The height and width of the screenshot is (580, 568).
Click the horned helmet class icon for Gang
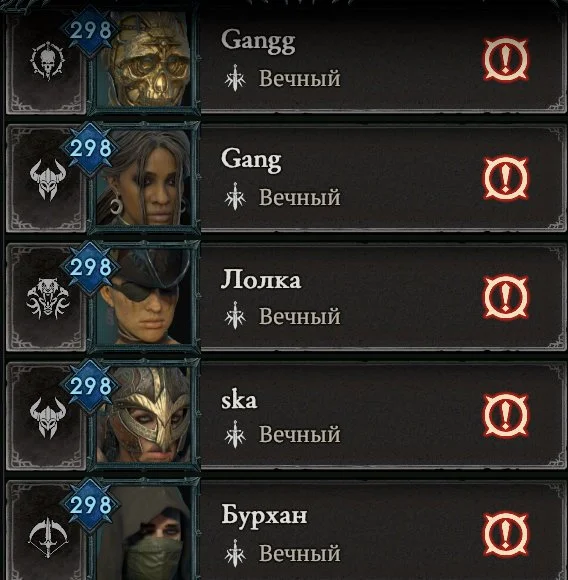coord(48,180)
